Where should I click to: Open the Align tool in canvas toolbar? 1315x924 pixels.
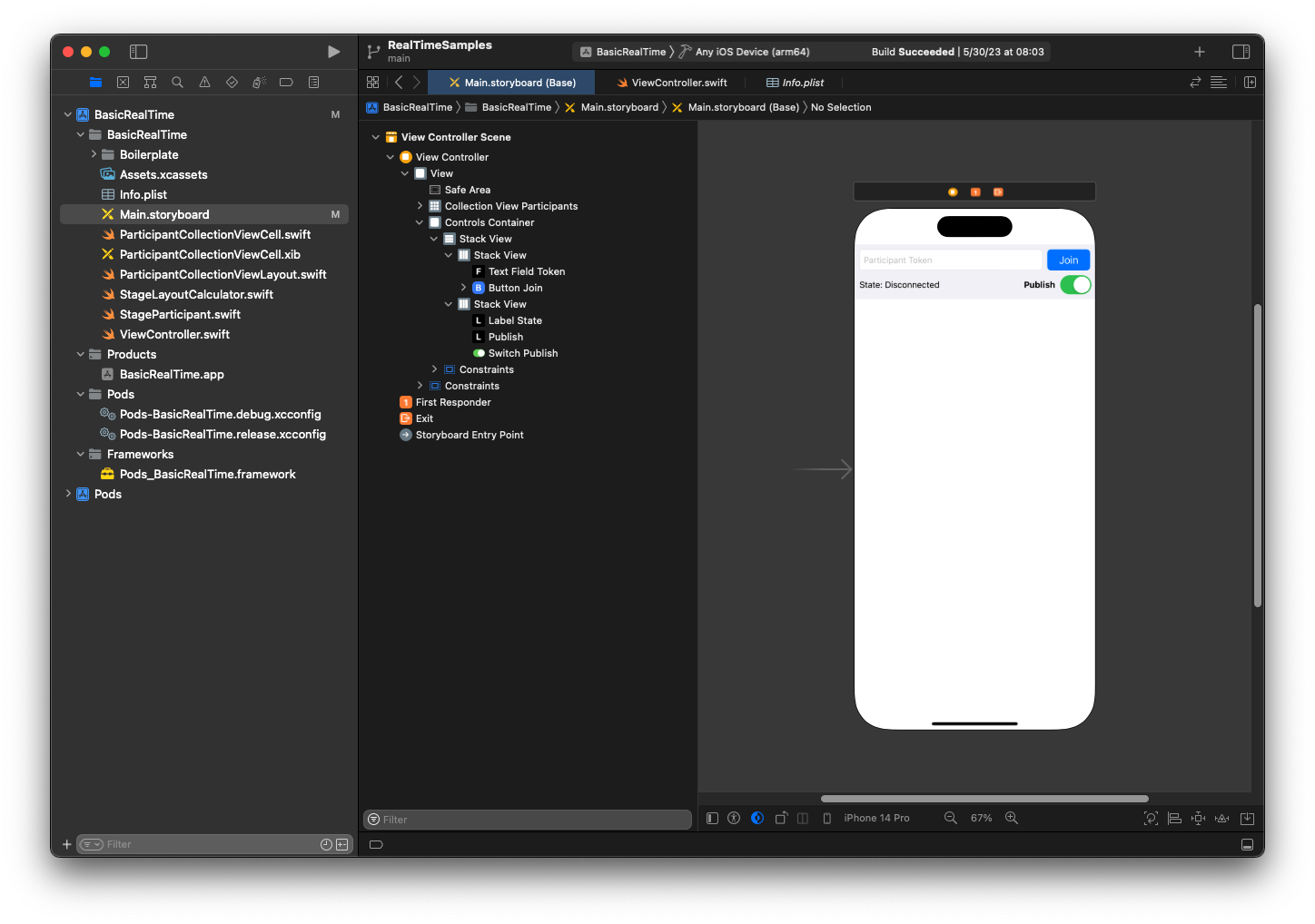[1174, 817]
